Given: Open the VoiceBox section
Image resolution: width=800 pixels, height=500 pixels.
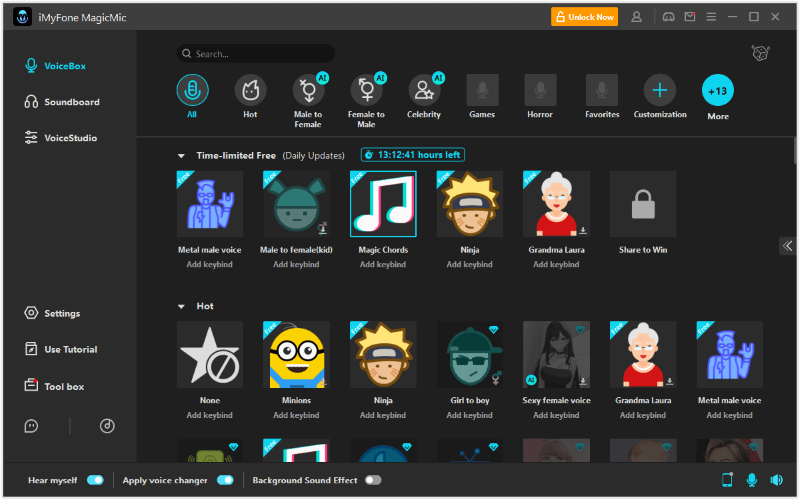Looking at the screenshot, I should (55, 66).
